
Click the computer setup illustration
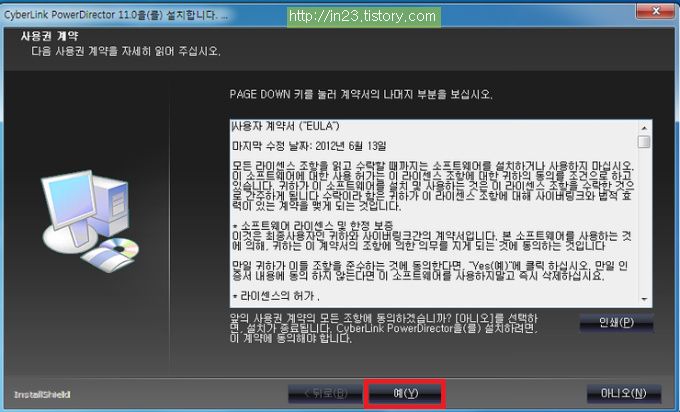(90, 221)
